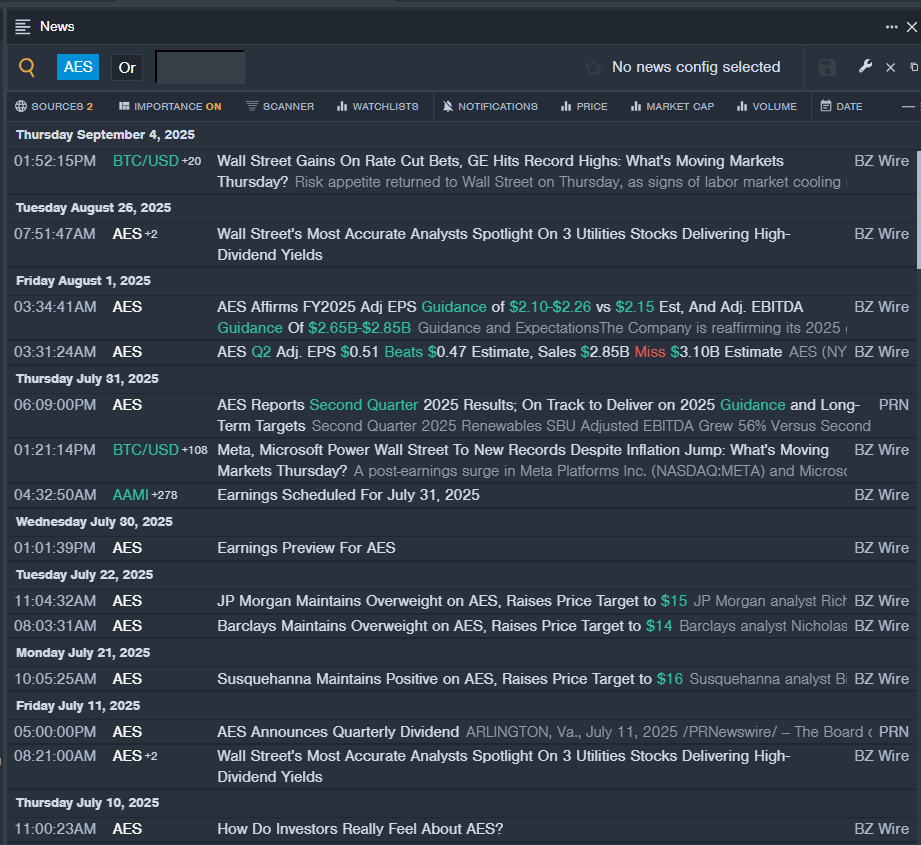
Task: Click the AAMI +278 ticker tag
Action: tap(145, 495)
